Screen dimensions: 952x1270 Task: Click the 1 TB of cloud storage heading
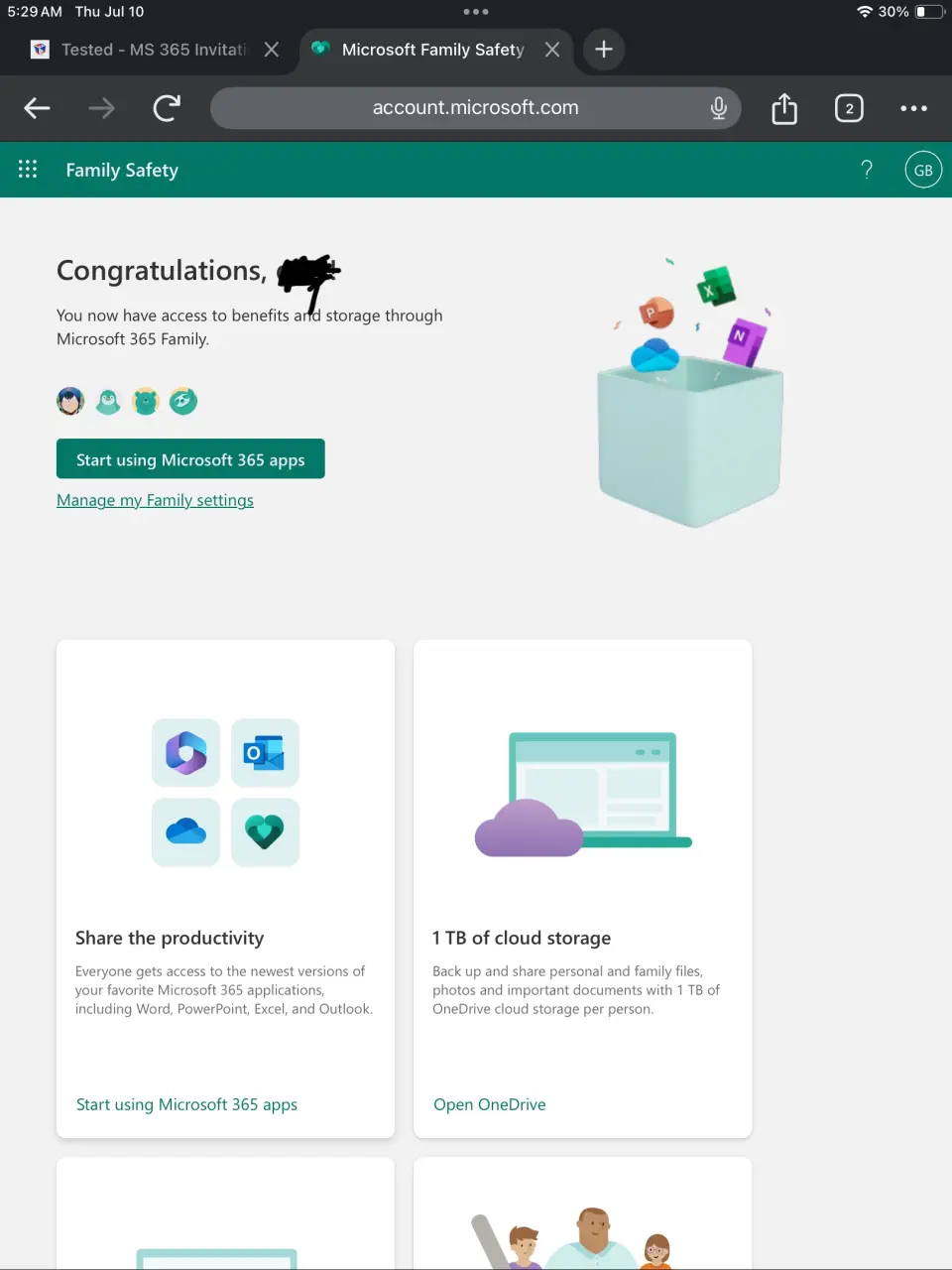pos(522,938)
